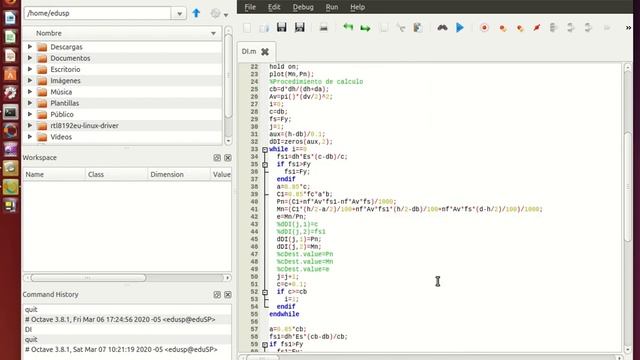Expand the Público folder
The height and width of the screenshot is (360, 640).
[30, 114]
